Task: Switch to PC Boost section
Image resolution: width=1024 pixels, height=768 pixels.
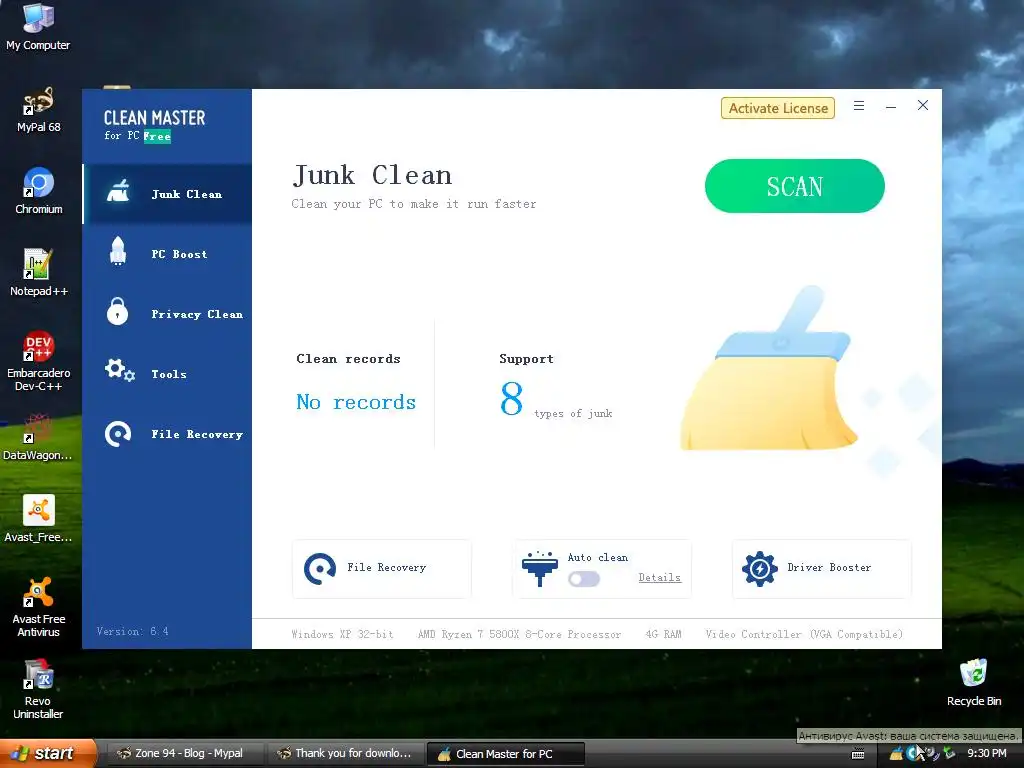Action: point(168,254)
